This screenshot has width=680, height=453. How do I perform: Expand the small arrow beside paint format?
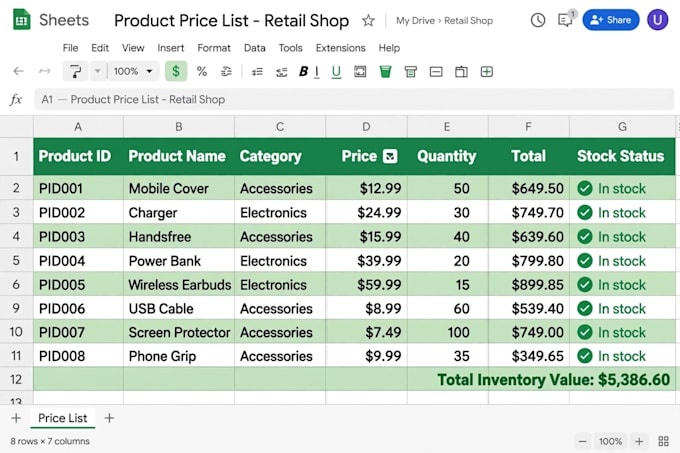(x=98, y=71)
